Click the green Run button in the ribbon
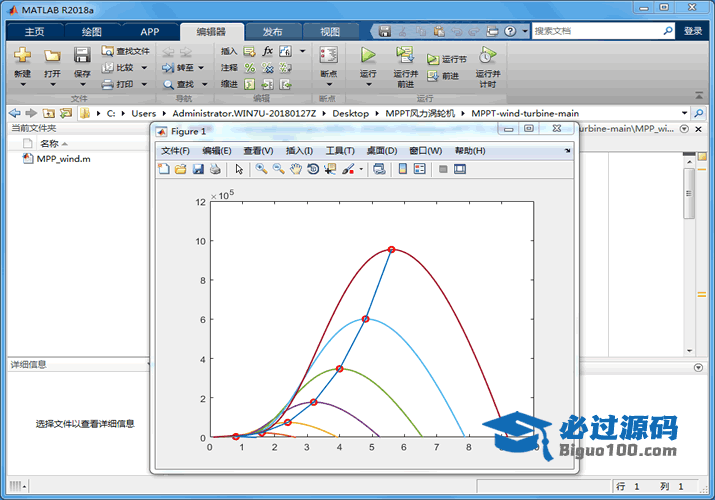 tap(368, 56)
